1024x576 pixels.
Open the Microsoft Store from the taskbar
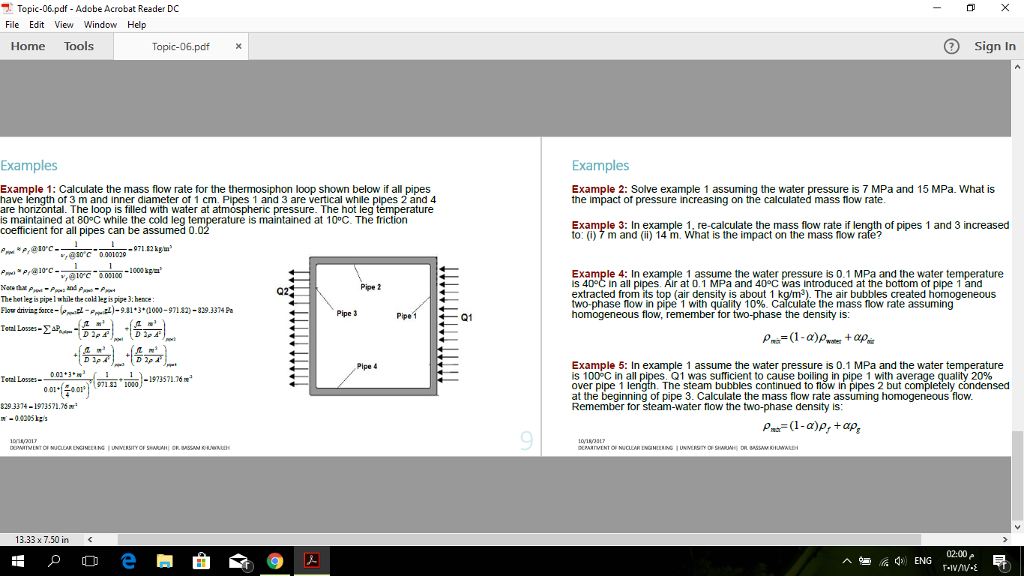(x=202, y=561)
